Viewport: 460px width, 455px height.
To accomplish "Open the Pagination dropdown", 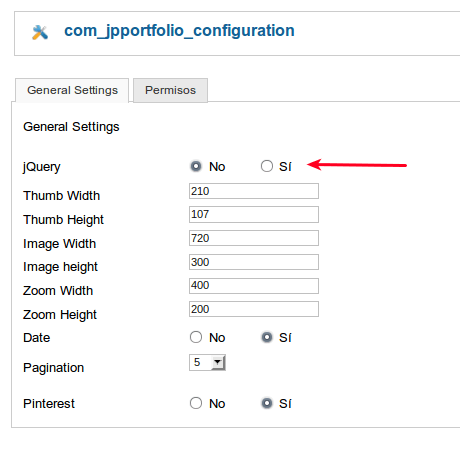I will pos(207,362).
